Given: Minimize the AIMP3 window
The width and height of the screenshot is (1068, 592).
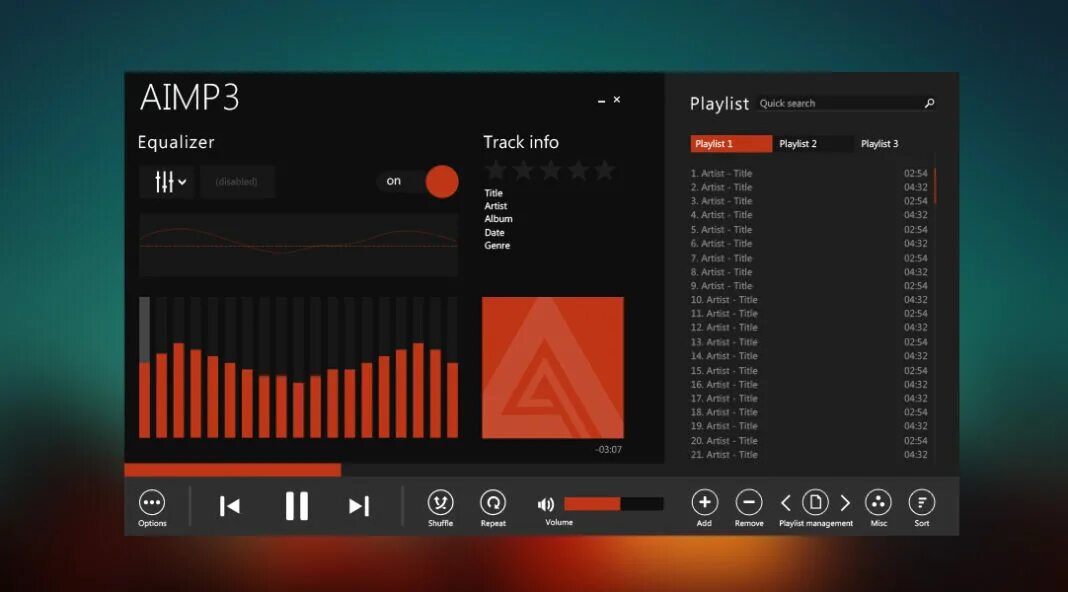Looking at the screenshot, I should point(601,101).
